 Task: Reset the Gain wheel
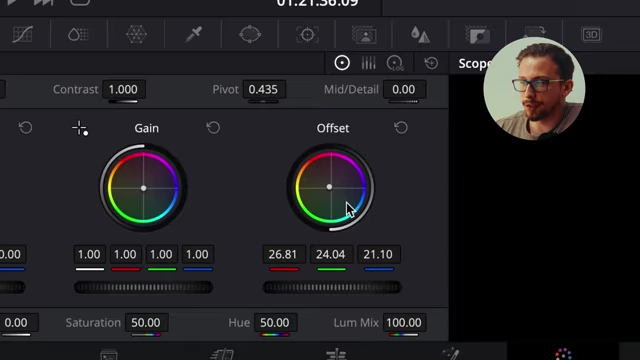pos(213,128)
